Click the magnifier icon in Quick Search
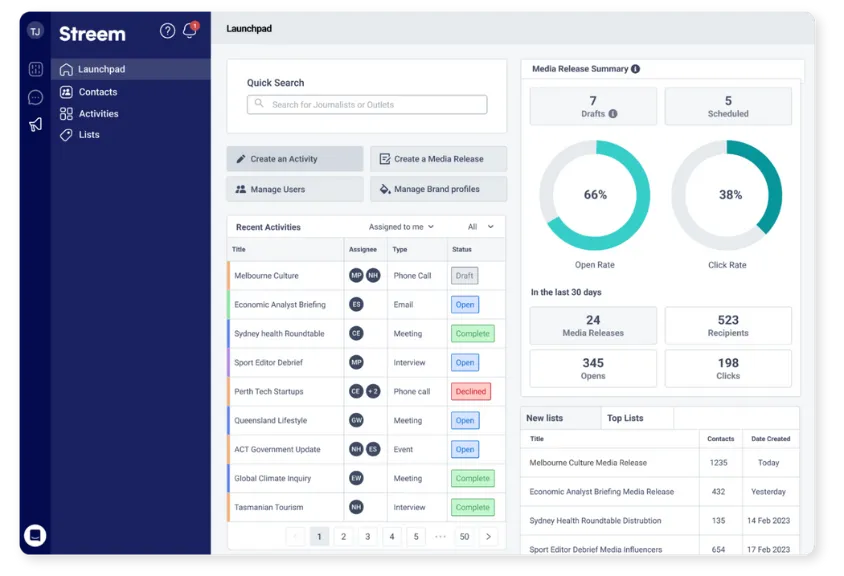 pos(259,103)
